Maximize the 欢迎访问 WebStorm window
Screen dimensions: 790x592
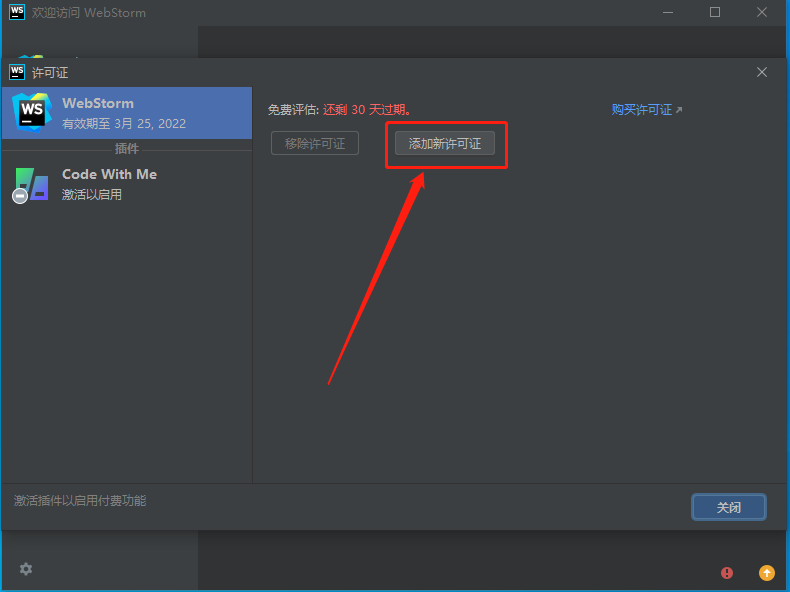[x=715, y=12]
